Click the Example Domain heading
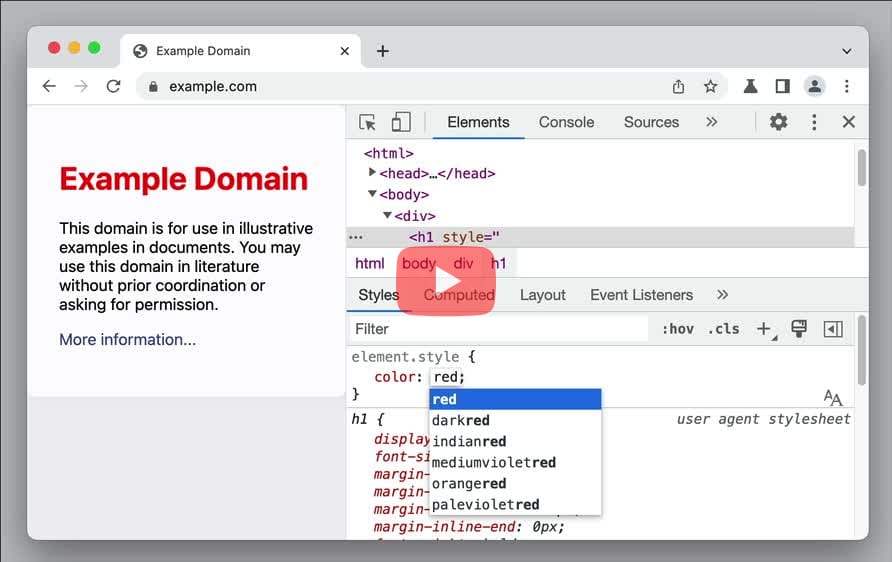 click(183, 179)
